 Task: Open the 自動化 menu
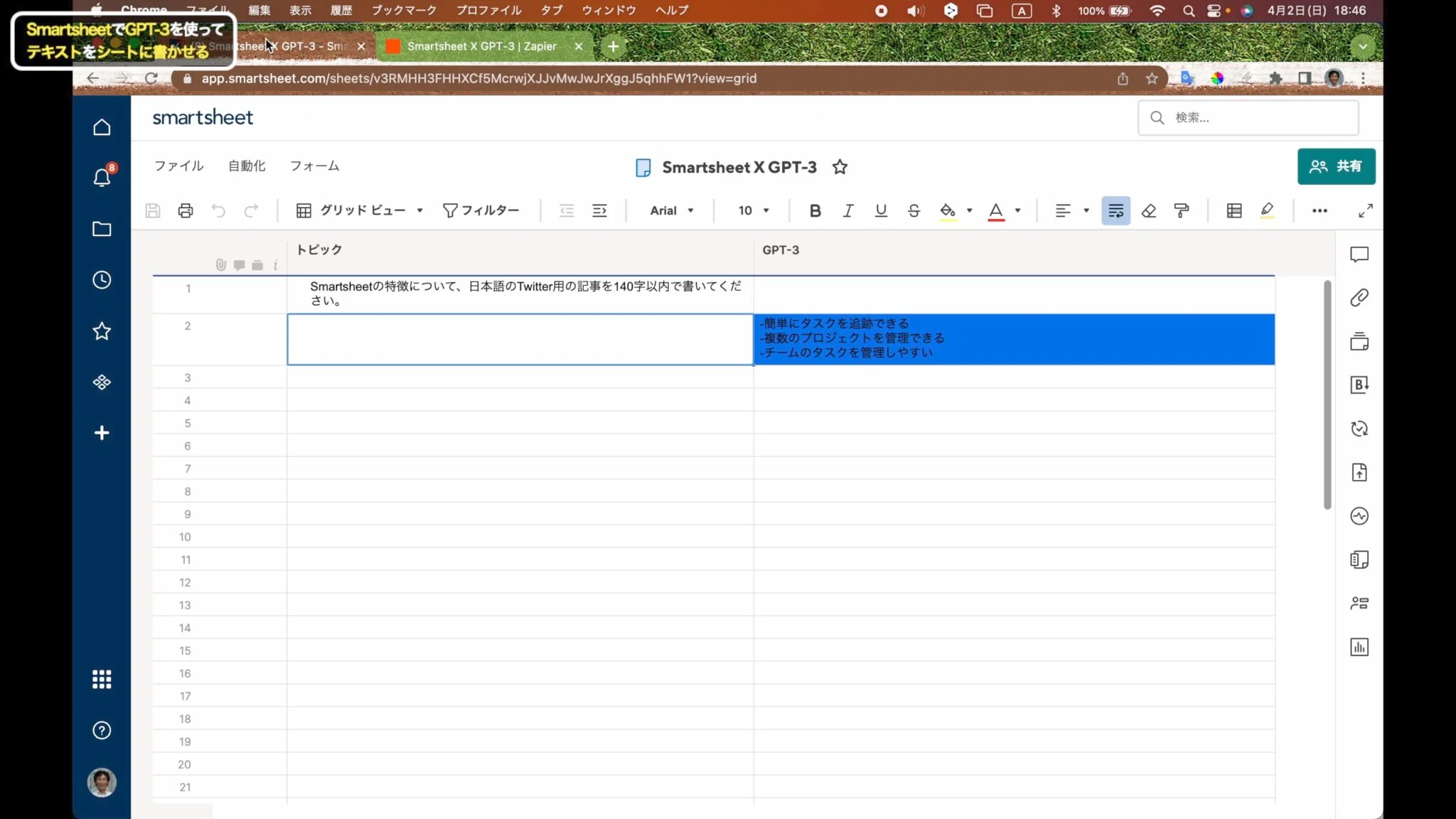click(x=247, y=166)
